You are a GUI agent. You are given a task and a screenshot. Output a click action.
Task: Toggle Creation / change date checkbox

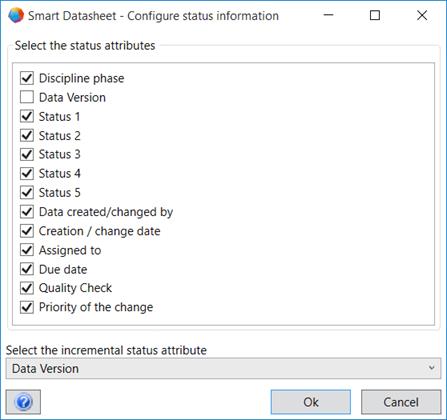tap(27, 231)
